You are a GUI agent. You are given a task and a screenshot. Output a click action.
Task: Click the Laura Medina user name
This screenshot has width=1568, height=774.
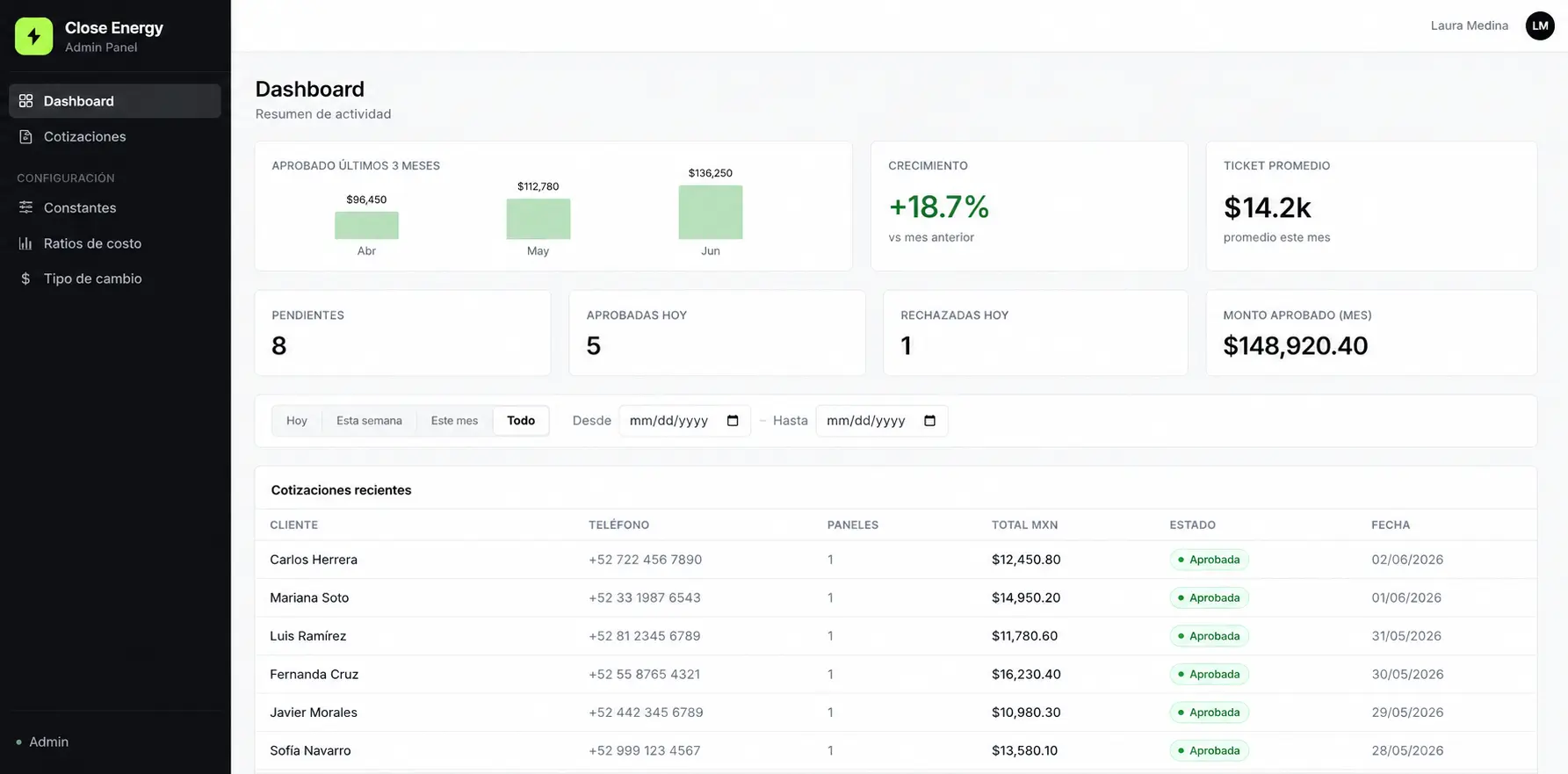click(1469, 25)
